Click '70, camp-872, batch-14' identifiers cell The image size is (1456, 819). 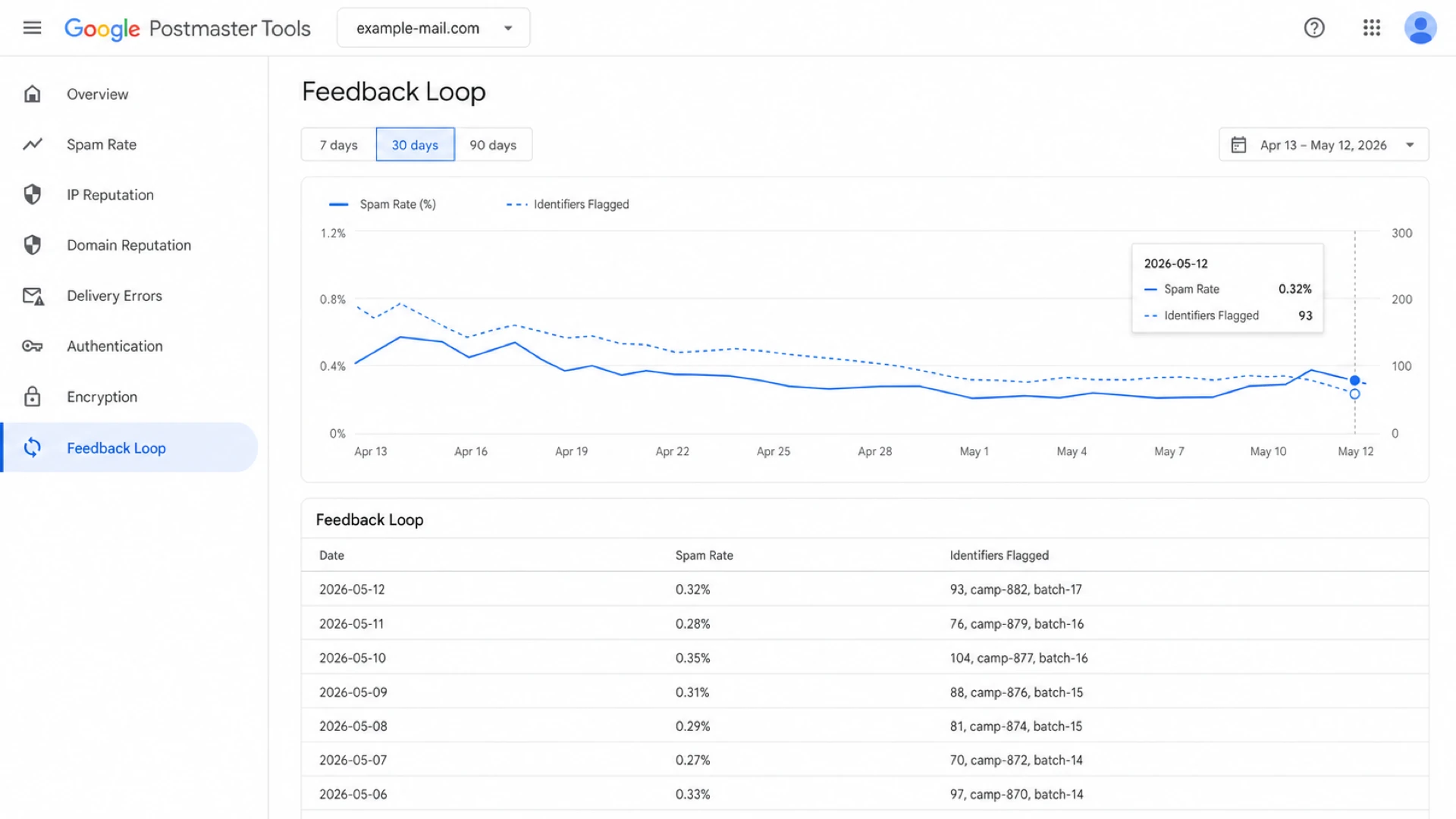1016,760
